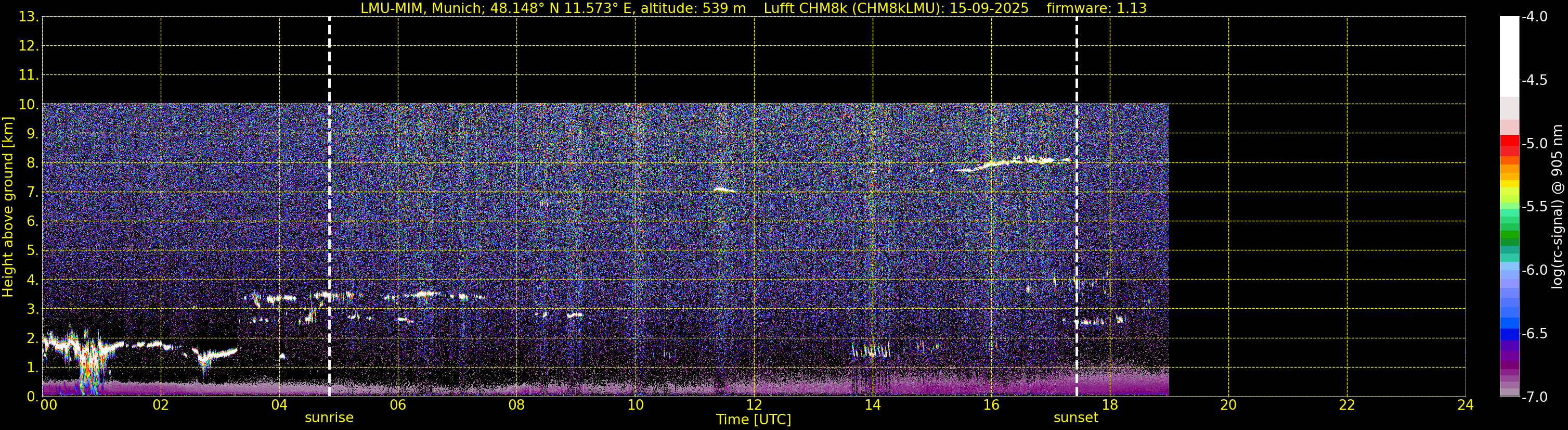The image size is (1568, 430).
Task: Click the '10' tick on the time axis
Action: 636,405
